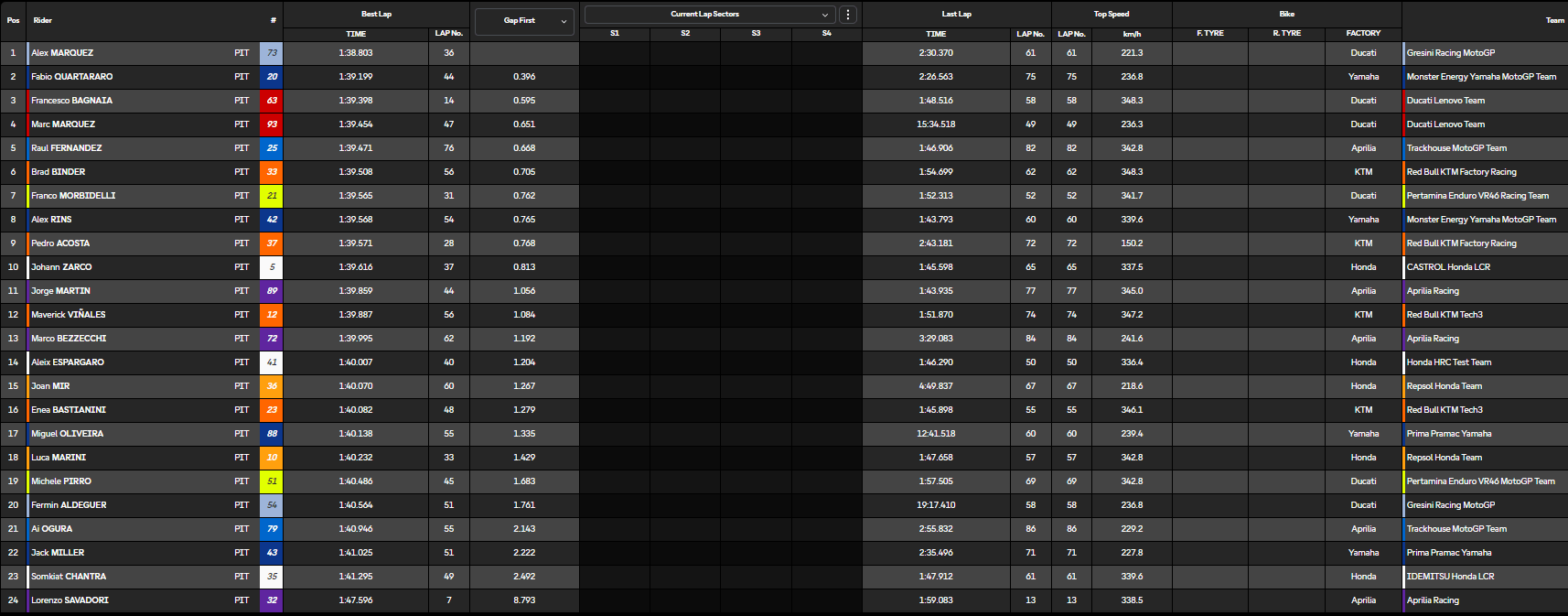Open the three-dot options menu beside Current Lap Sectors
The width and height of the screenshot is (1568, 616).
point(848,15)
